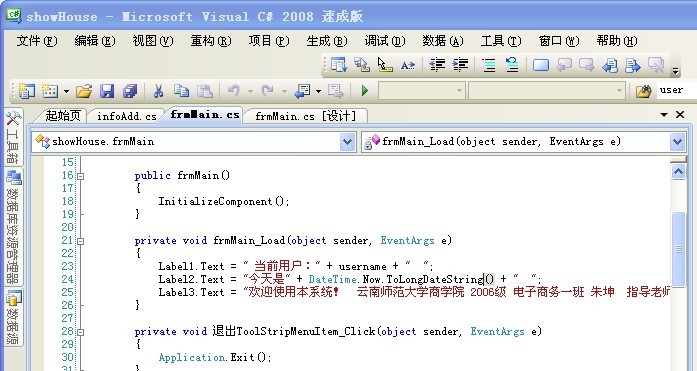Open the active files list dropdown arrow
Screen dimensions: 697x371
(664, 115)
